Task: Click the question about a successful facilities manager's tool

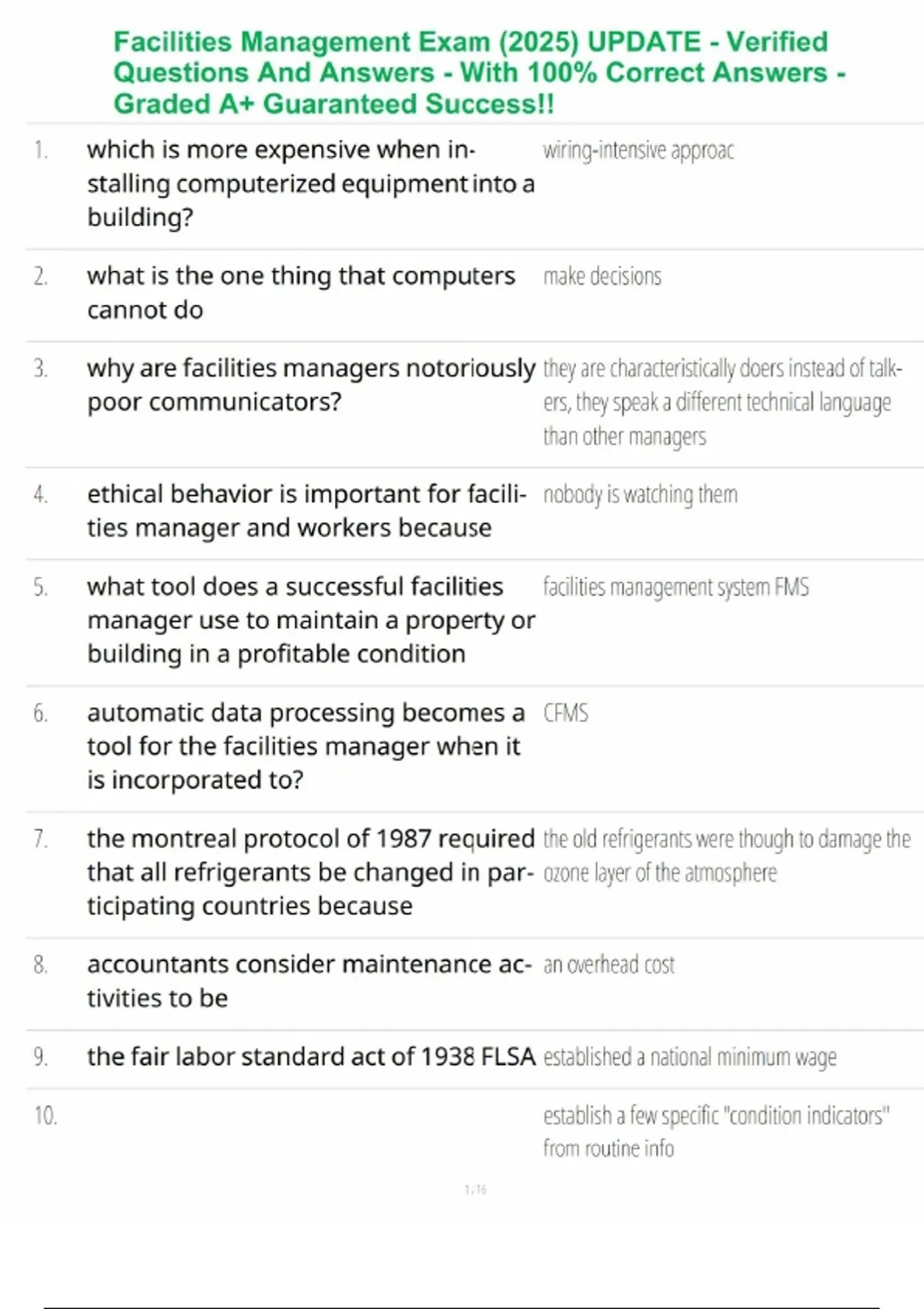Action: 310,620
